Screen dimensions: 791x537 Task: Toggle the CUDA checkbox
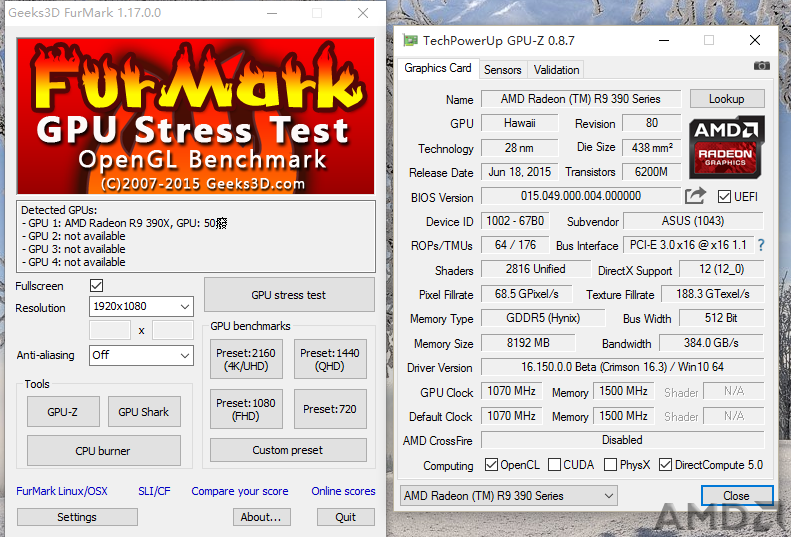(x=554, y=464)
